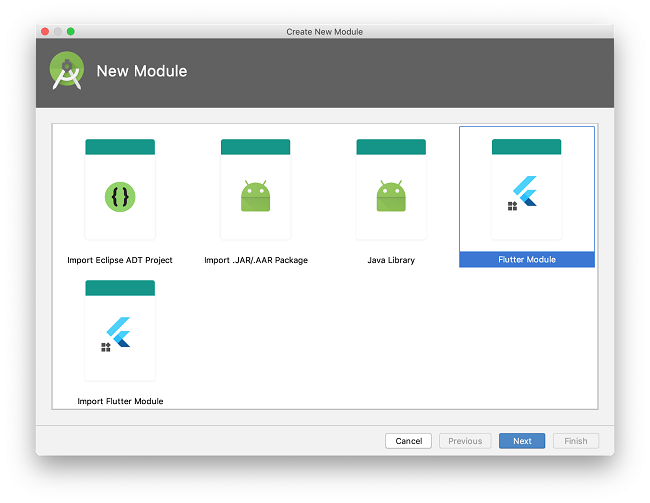
Task: Proceed with the Next button
Action: (x=522, y=441)
